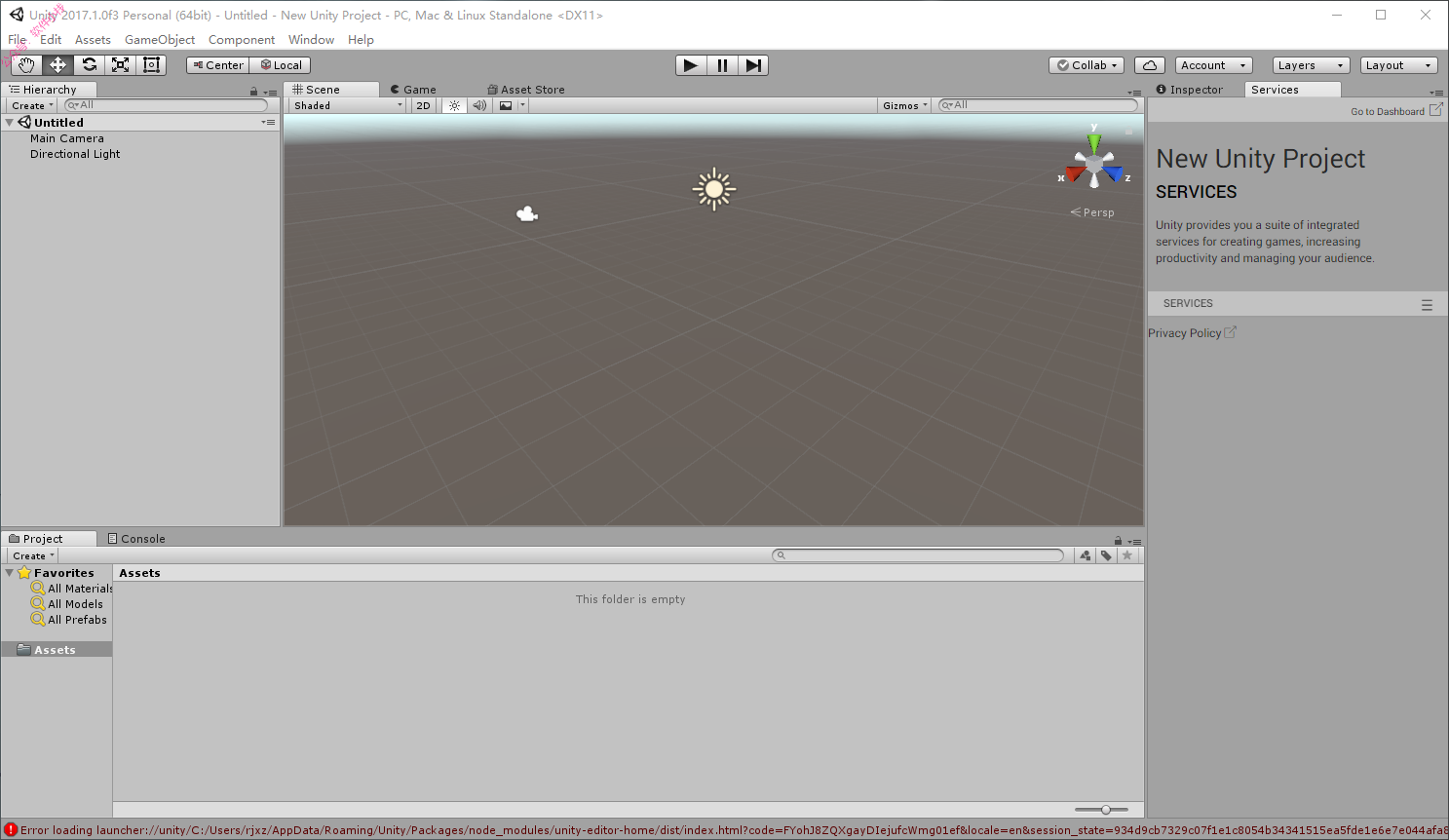This screenshot has width=1449, height=840.
Task: Select the Scale tool
Action: click(x=120, y=65)
